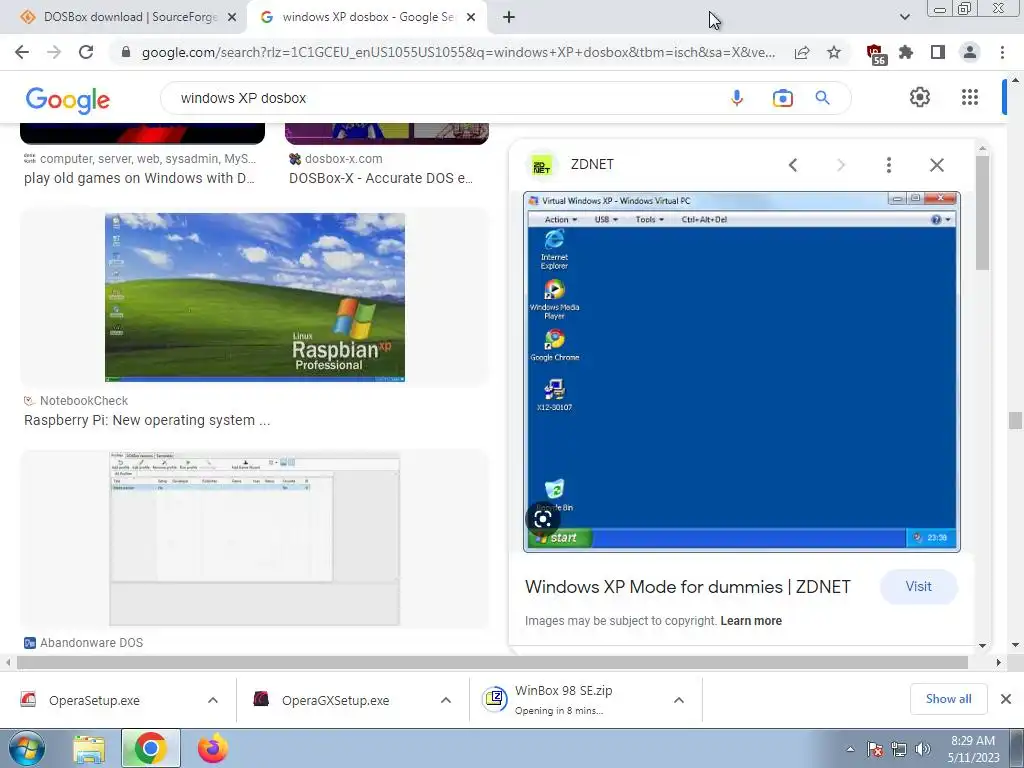Screen dimensions: 1024x768
Task: Close the windows XP dosbox search tab
Action: coord(471,17)
